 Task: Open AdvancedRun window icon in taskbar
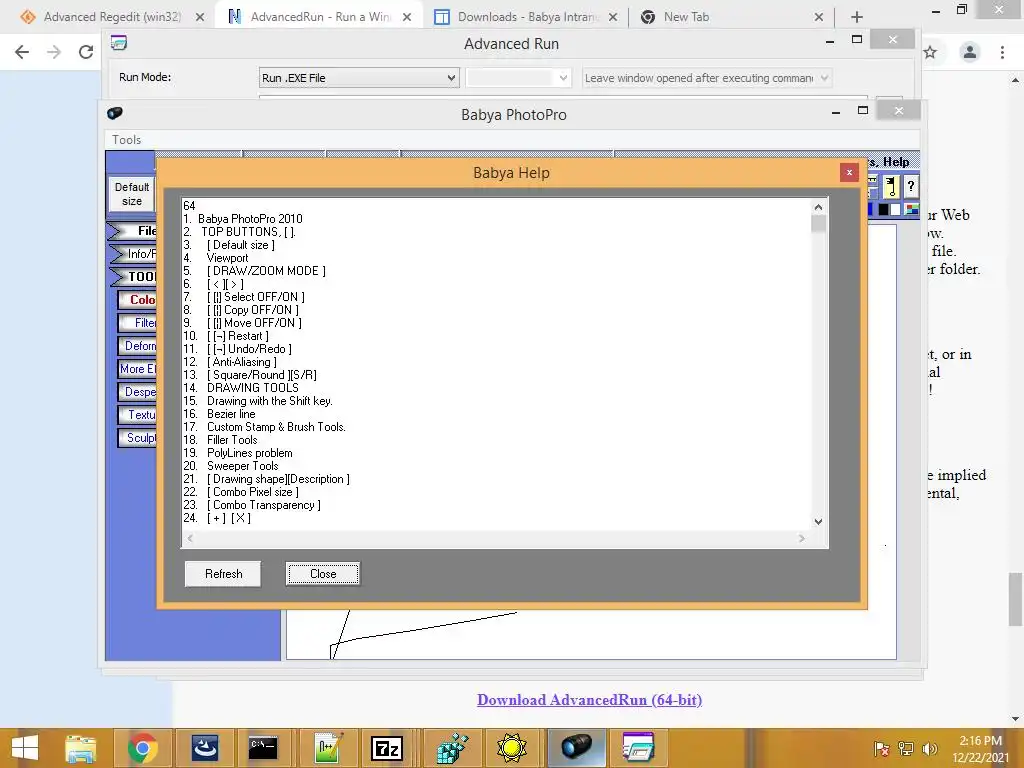pos(638,748)
